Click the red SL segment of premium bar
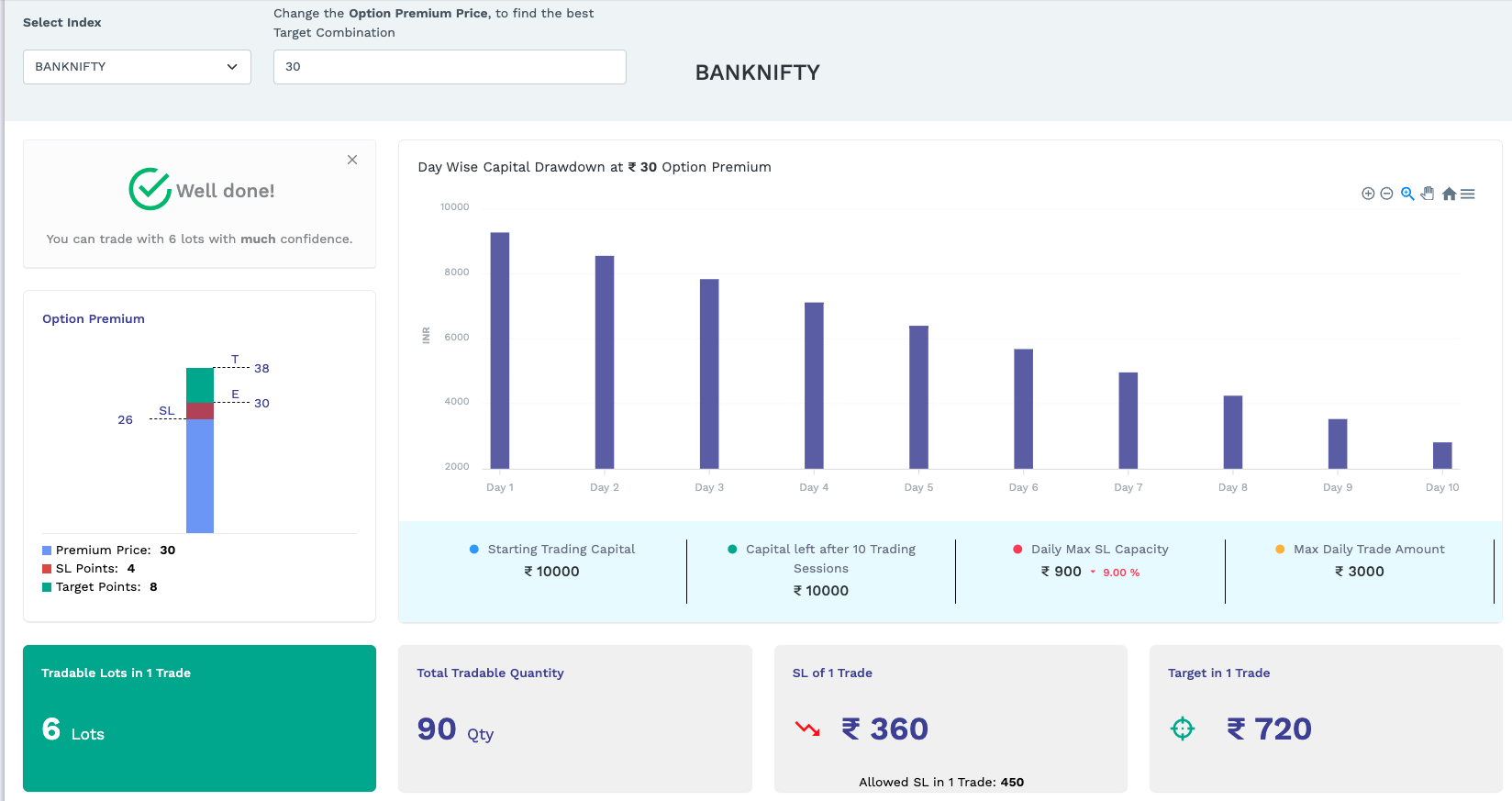 coord(200,411)
